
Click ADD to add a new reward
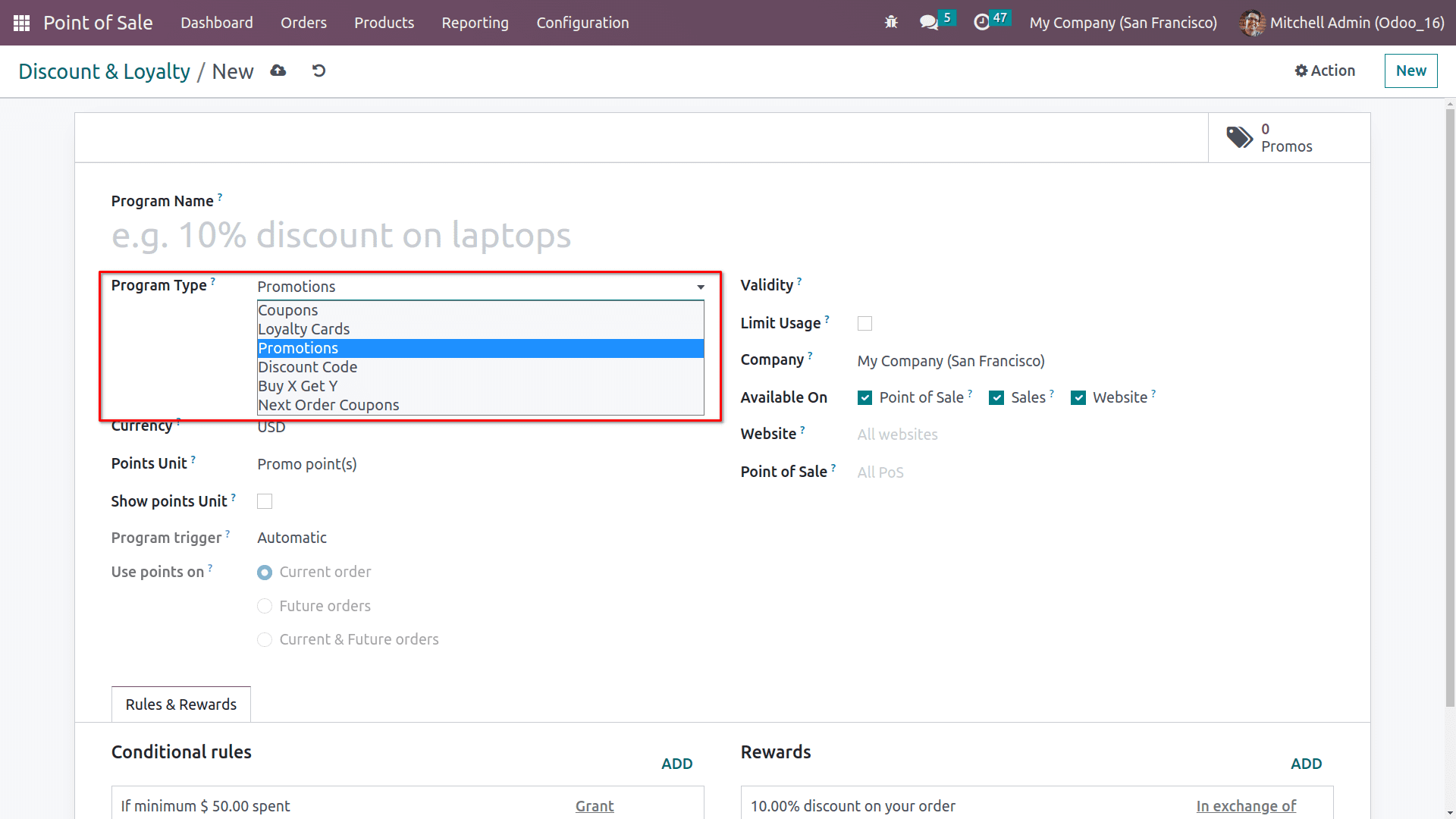1306,763
